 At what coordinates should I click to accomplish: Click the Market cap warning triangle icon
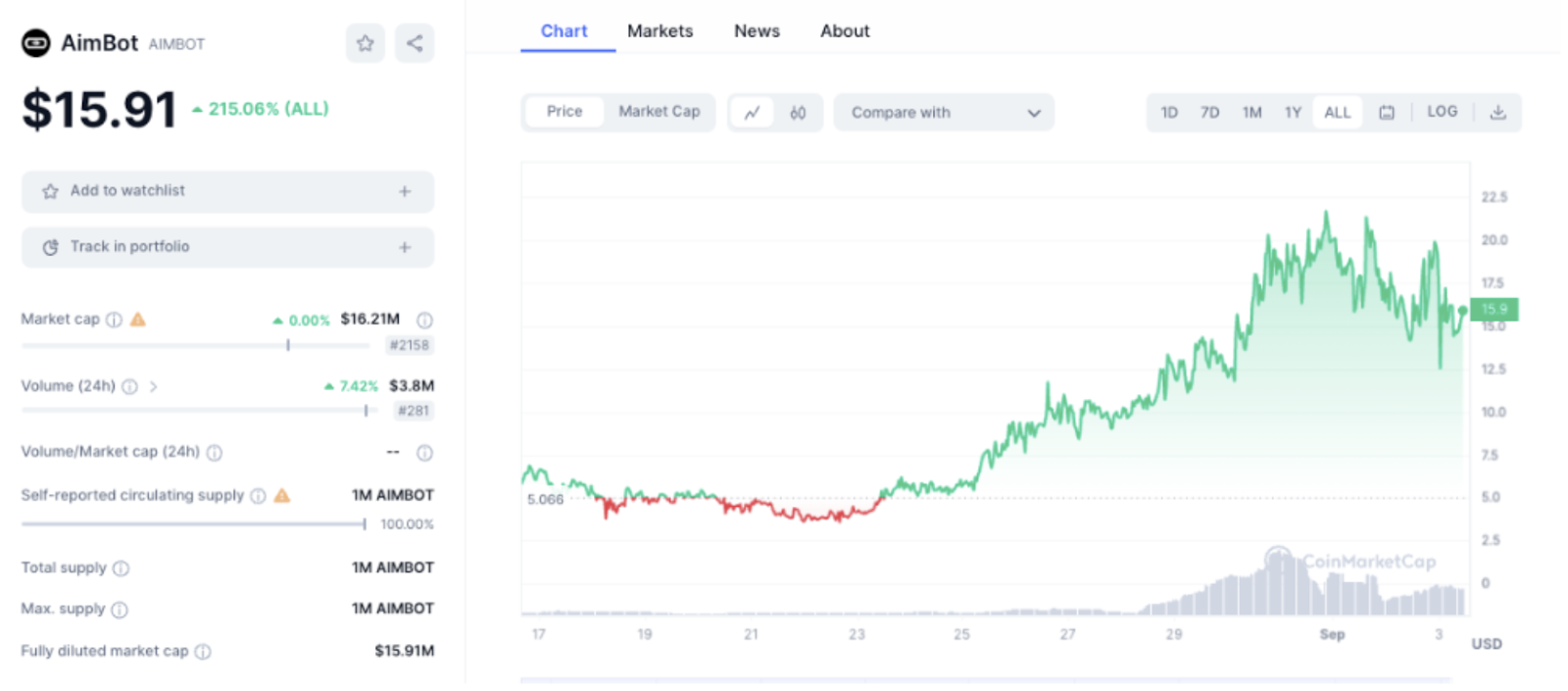pyautogui.click(x=138, y=320)
